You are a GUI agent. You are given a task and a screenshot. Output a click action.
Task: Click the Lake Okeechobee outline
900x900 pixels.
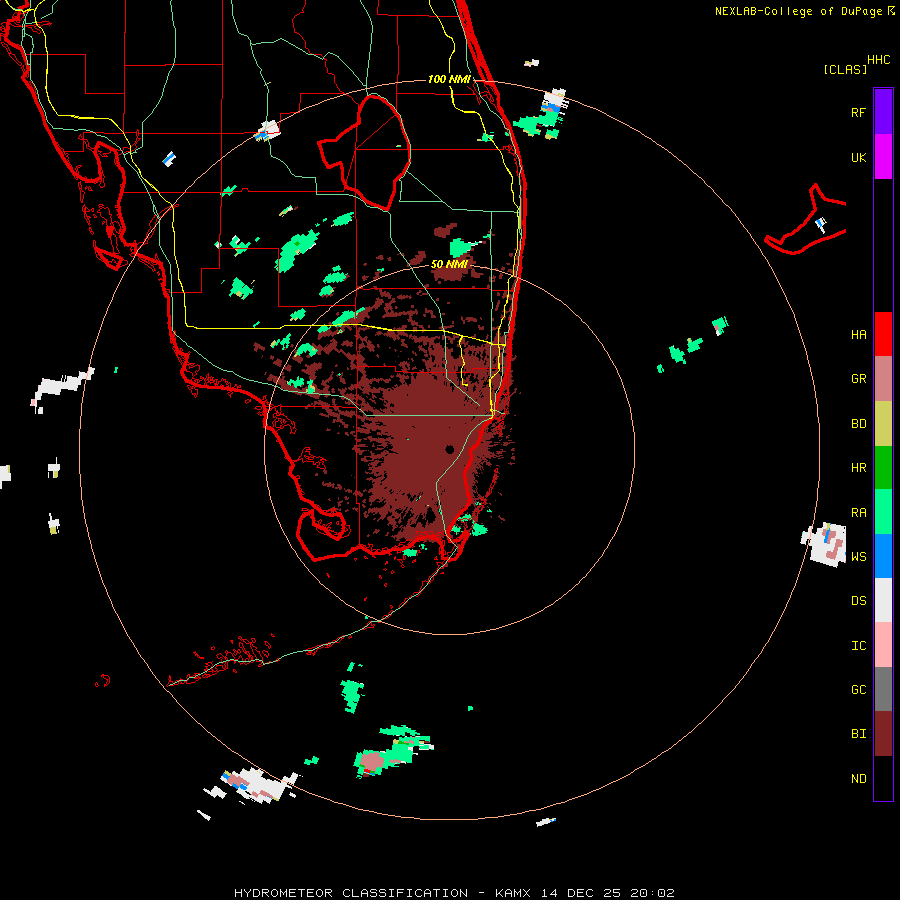(x=364, y=153)
